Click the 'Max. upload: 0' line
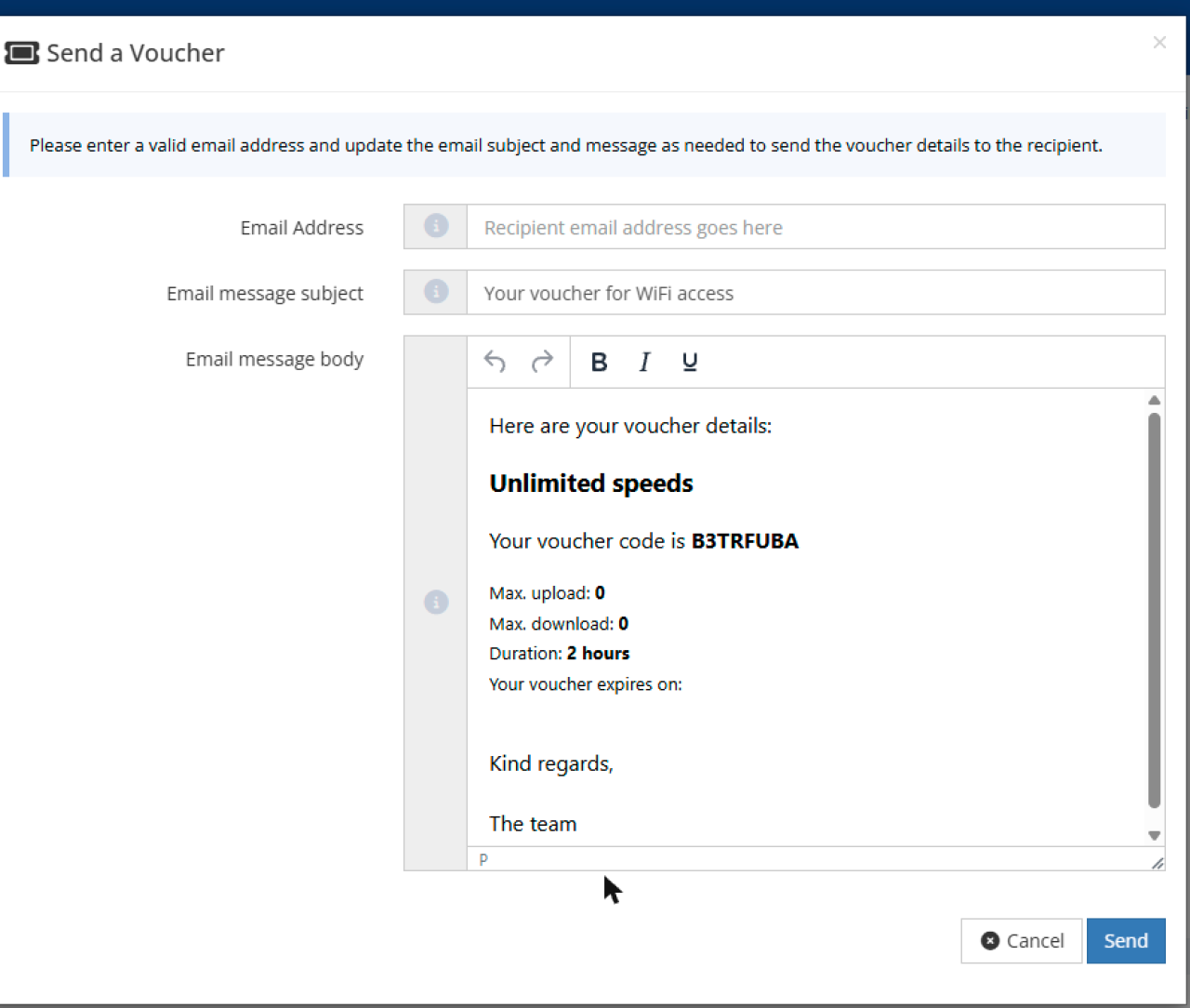The width and height of the screenshot is (1190, 1008). click(x=548, y=593)
